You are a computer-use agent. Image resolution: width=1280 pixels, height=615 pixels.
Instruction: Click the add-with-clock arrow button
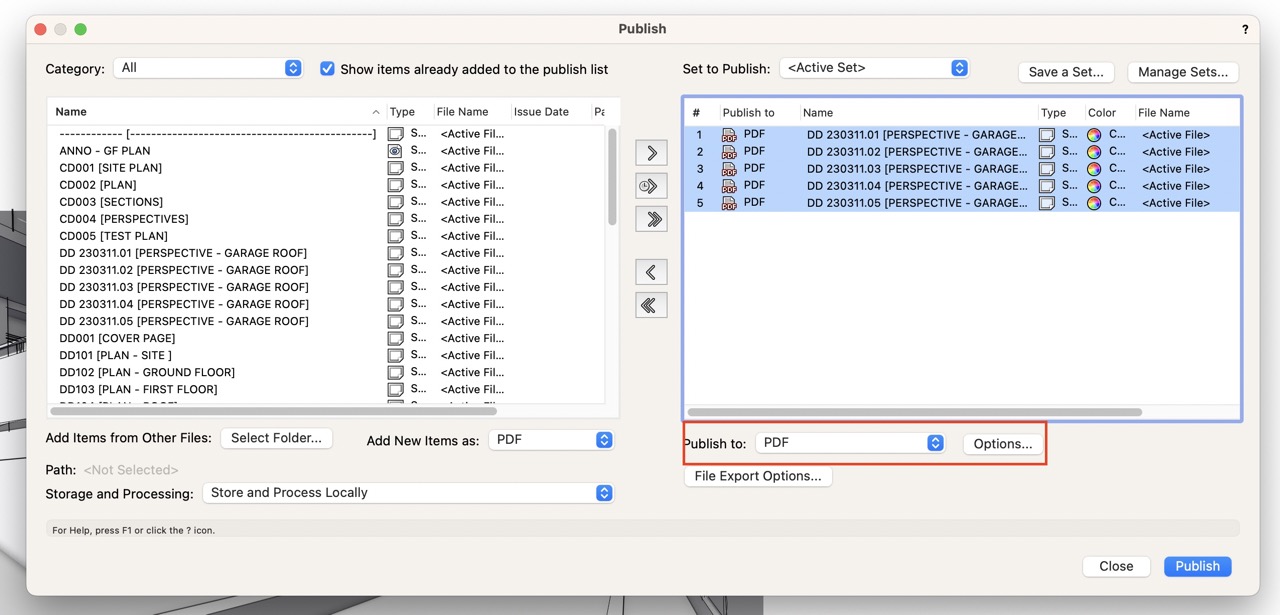tap(651, 186)
